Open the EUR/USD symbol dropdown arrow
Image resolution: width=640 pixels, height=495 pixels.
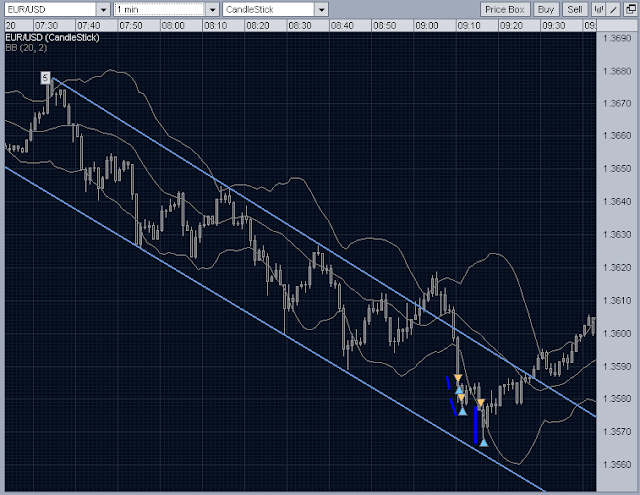click(x=103, y=9)
